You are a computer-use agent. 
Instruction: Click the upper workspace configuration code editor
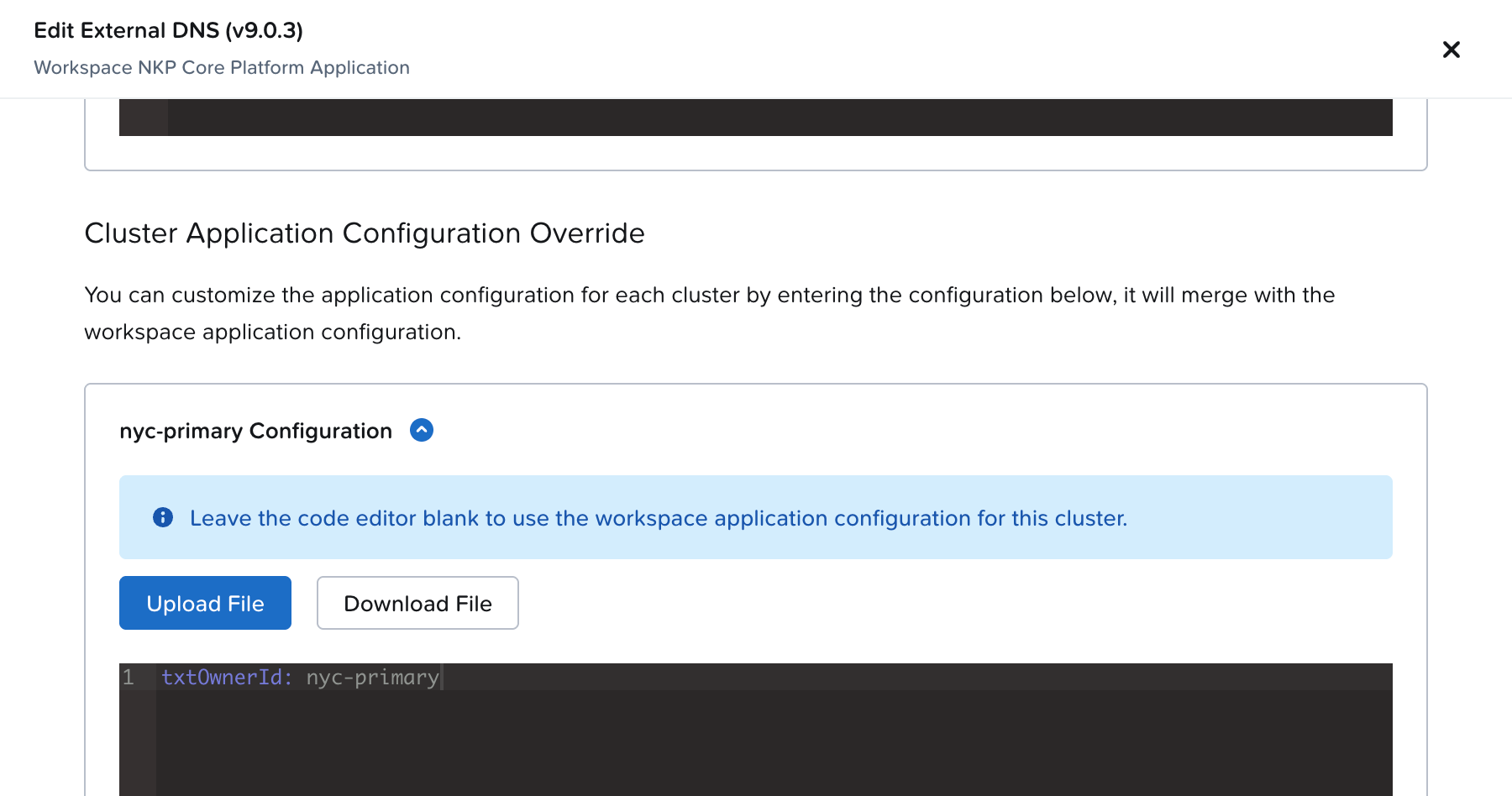pos(756,118)
